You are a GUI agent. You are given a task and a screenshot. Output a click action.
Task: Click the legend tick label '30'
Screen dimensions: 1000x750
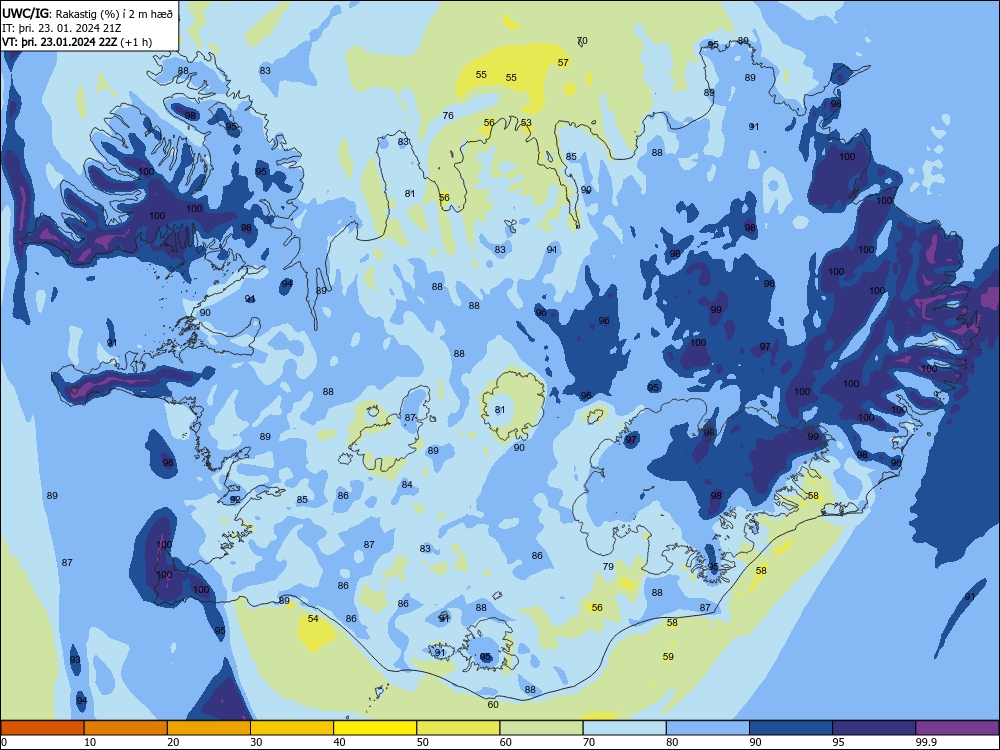[256, 742]
